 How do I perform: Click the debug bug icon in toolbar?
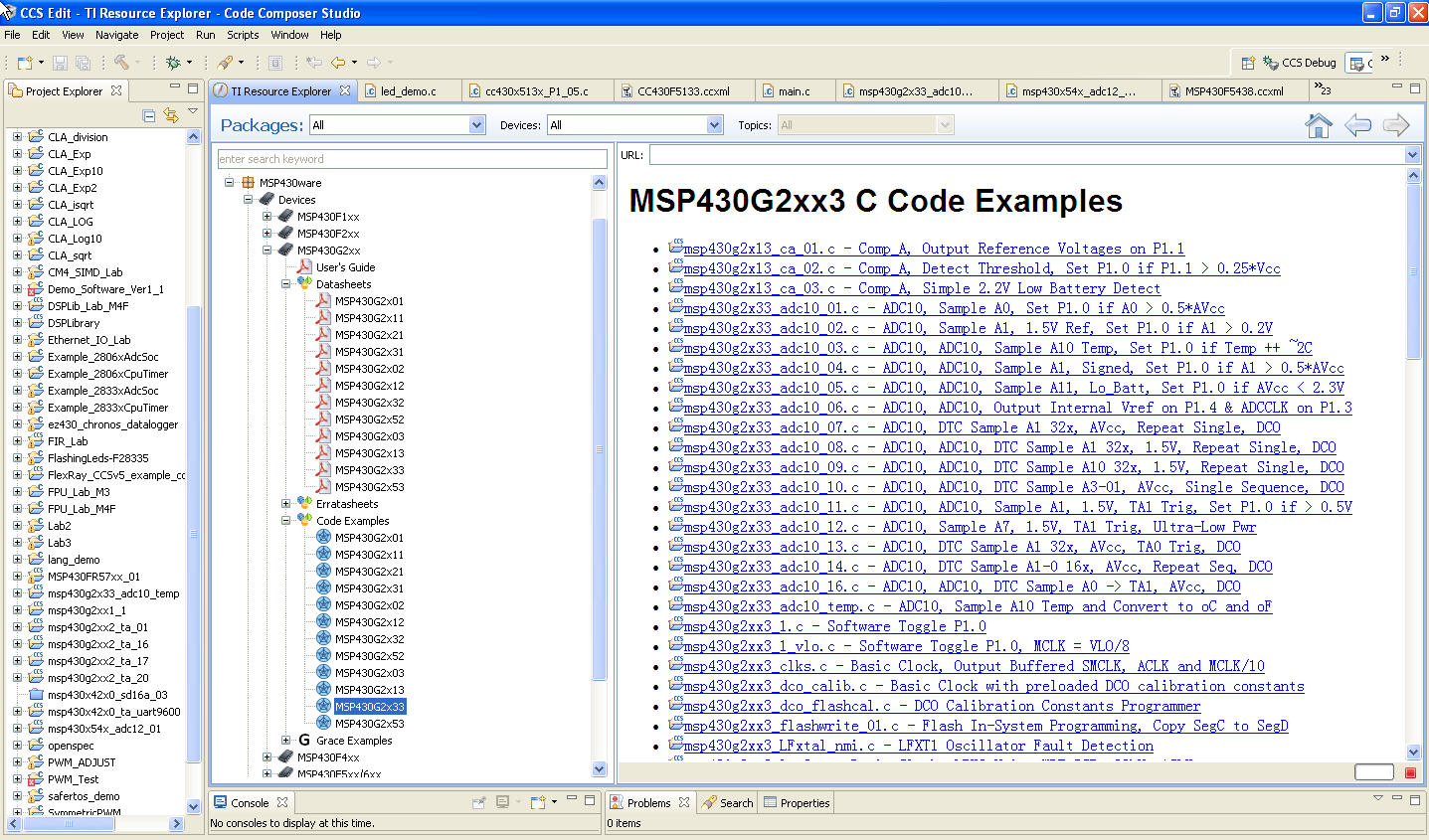[x=173, y=63]
